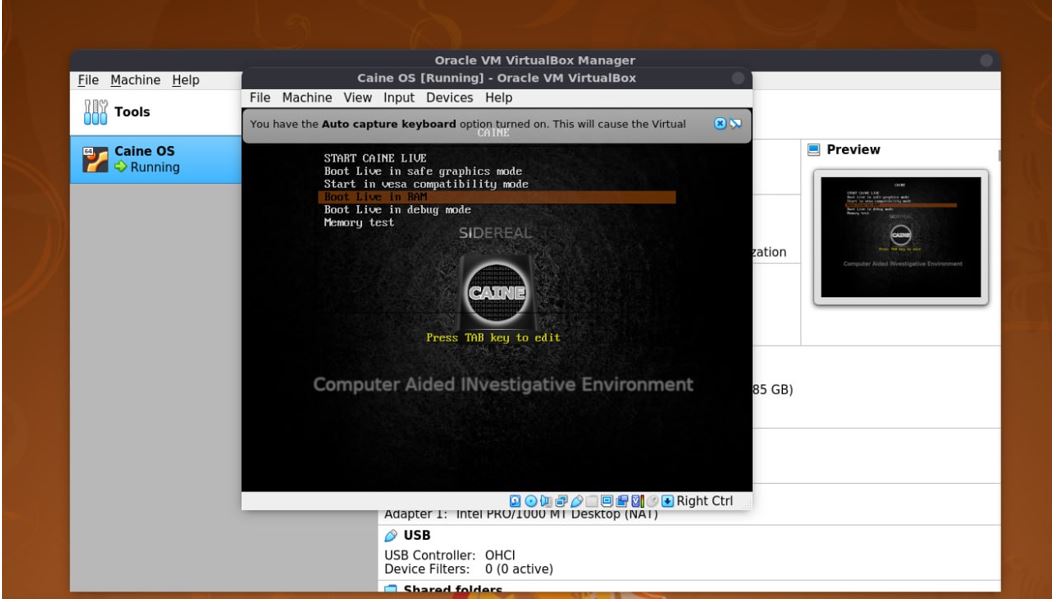Click the optical disc status bar icon

(x=531, y=501)
